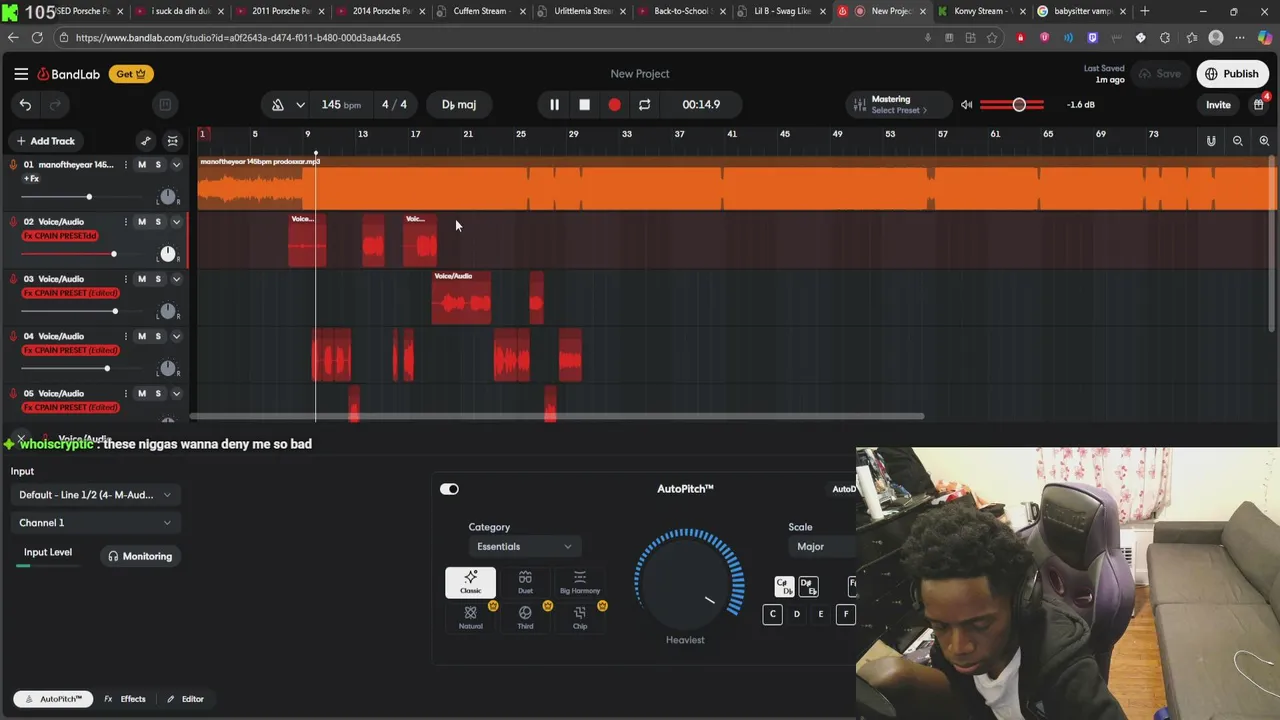Click the undo arrow
Screen dimensions: 1280x720
click(x=25, y=105)
